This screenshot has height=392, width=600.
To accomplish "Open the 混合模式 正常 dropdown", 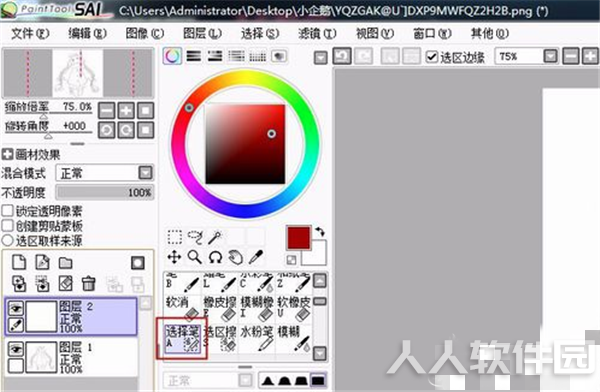I will (x=105, y=173).
